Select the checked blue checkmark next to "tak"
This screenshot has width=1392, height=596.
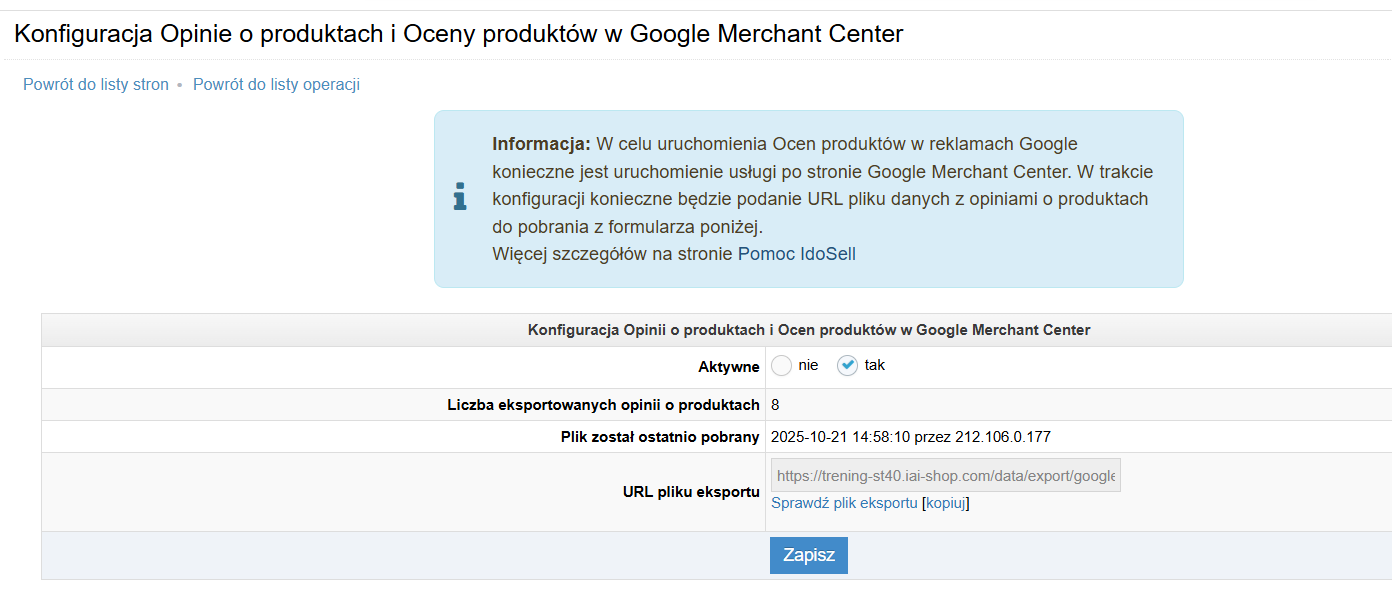(847, 366)
